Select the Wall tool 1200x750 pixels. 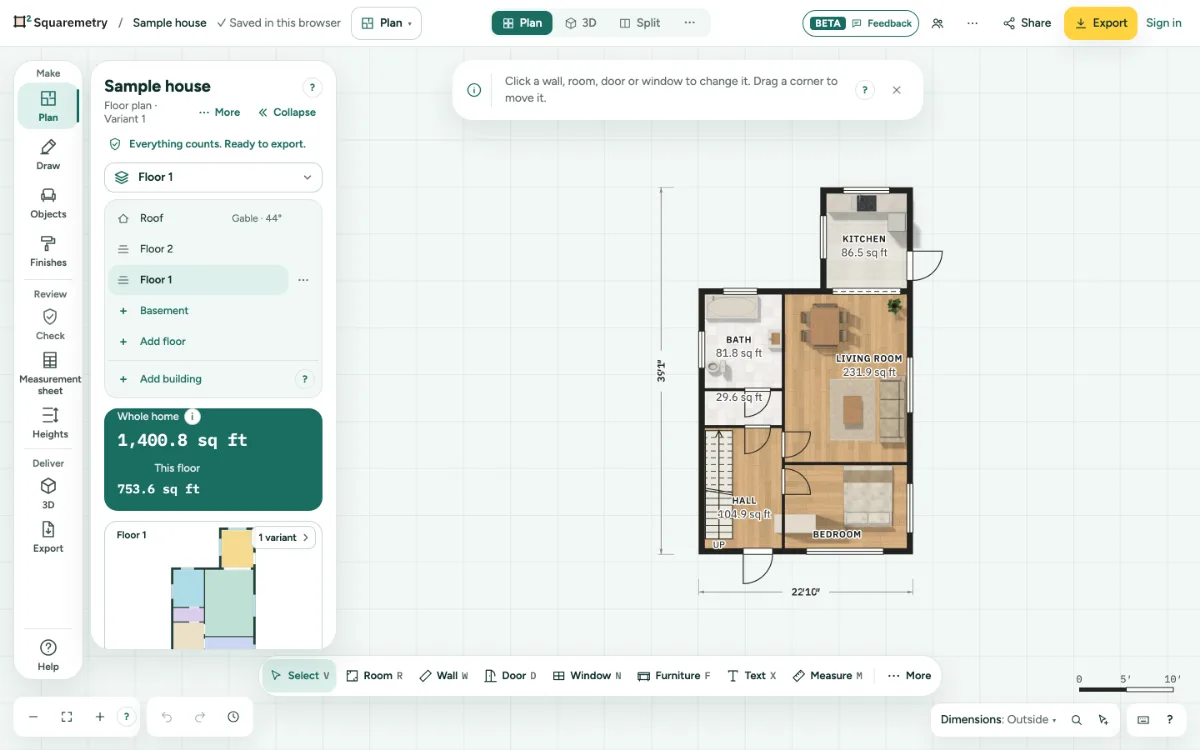(x=443, y=676)
